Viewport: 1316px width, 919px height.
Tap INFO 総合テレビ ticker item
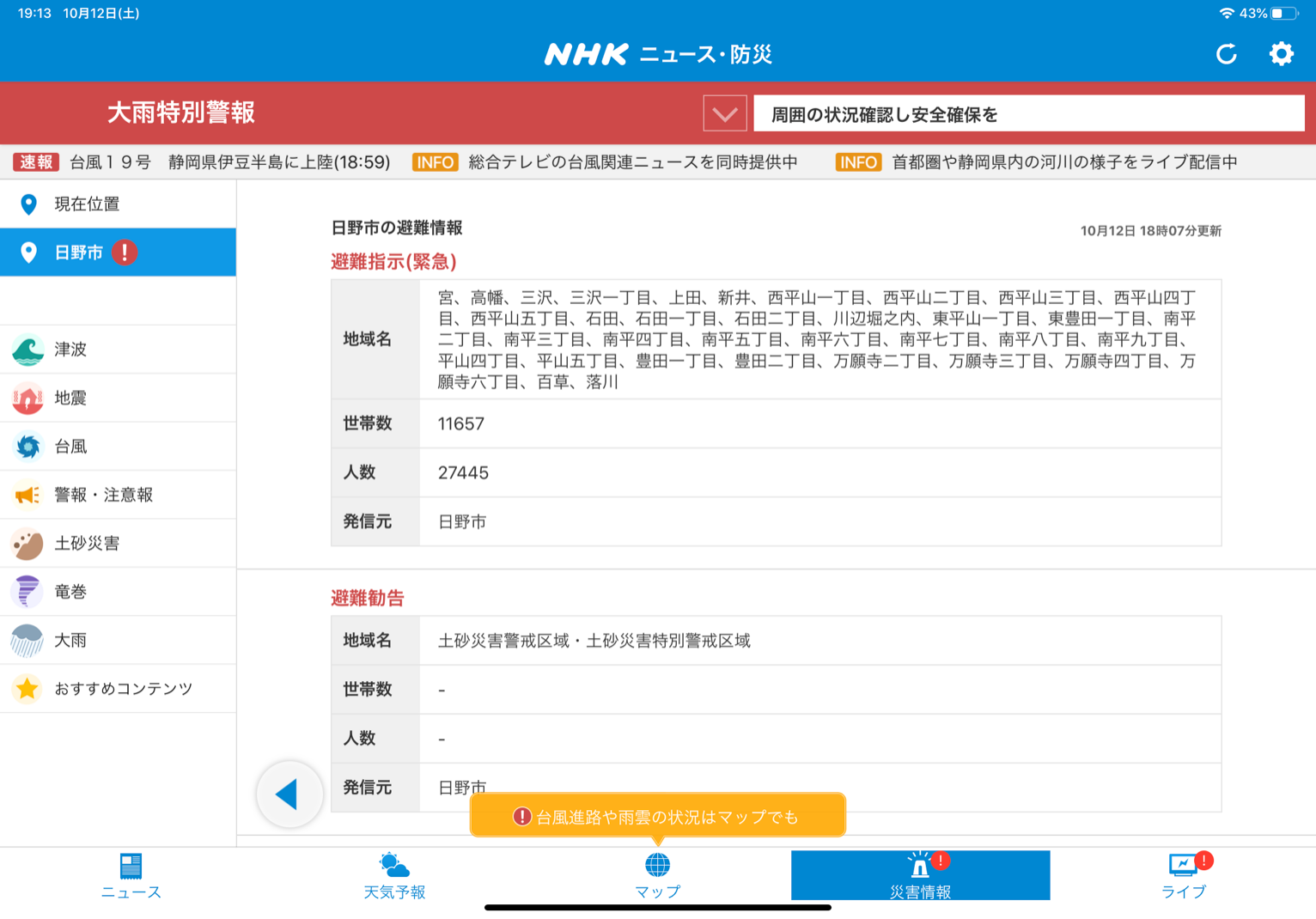(x=605, y=162)
